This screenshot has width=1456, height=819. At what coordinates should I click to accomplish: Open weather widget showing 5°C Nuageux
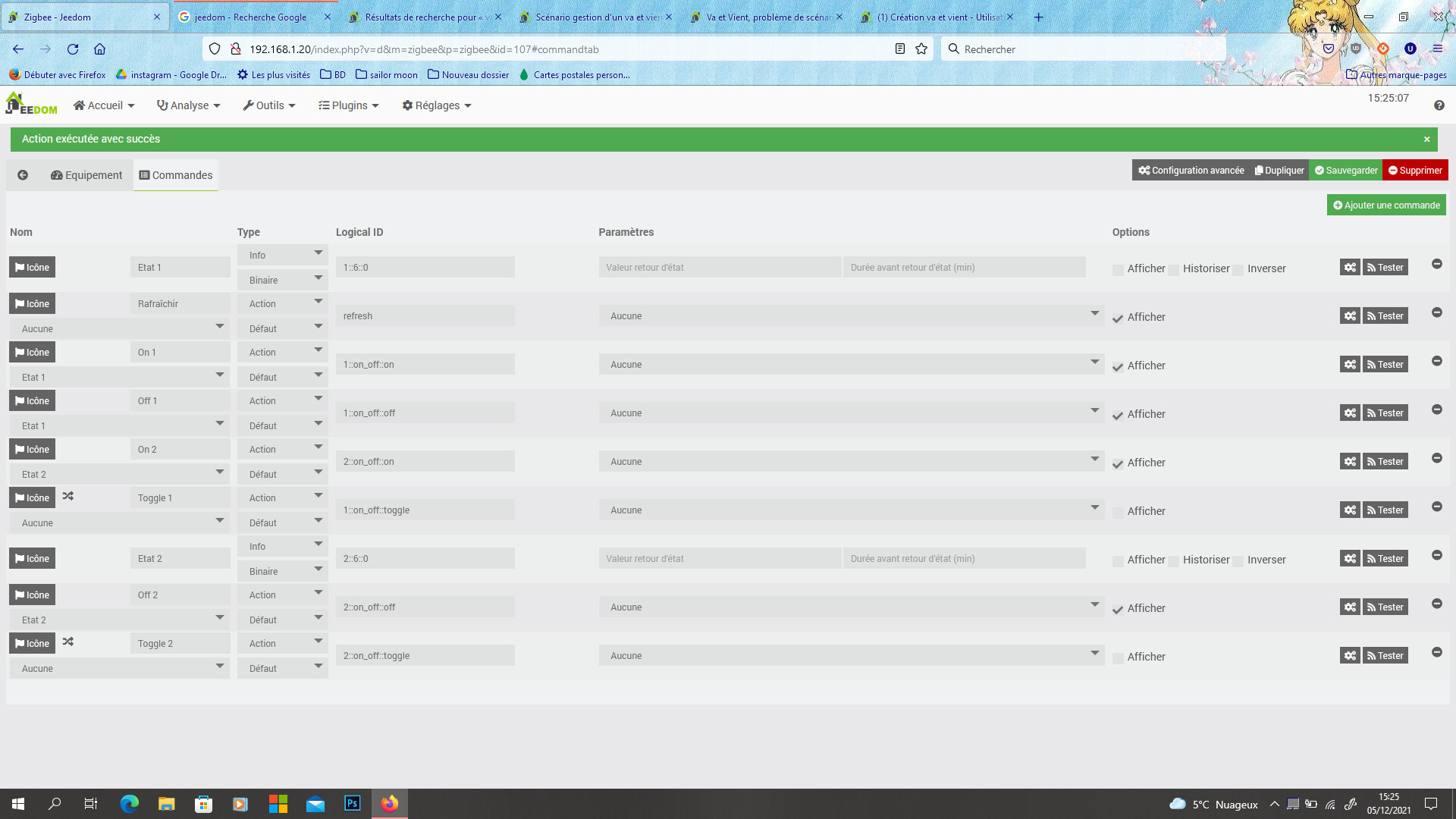click(x=1213, y=804)
